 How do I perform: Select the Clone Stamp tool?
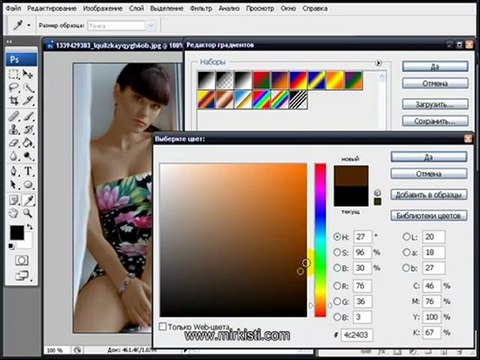tap(14, 129)
